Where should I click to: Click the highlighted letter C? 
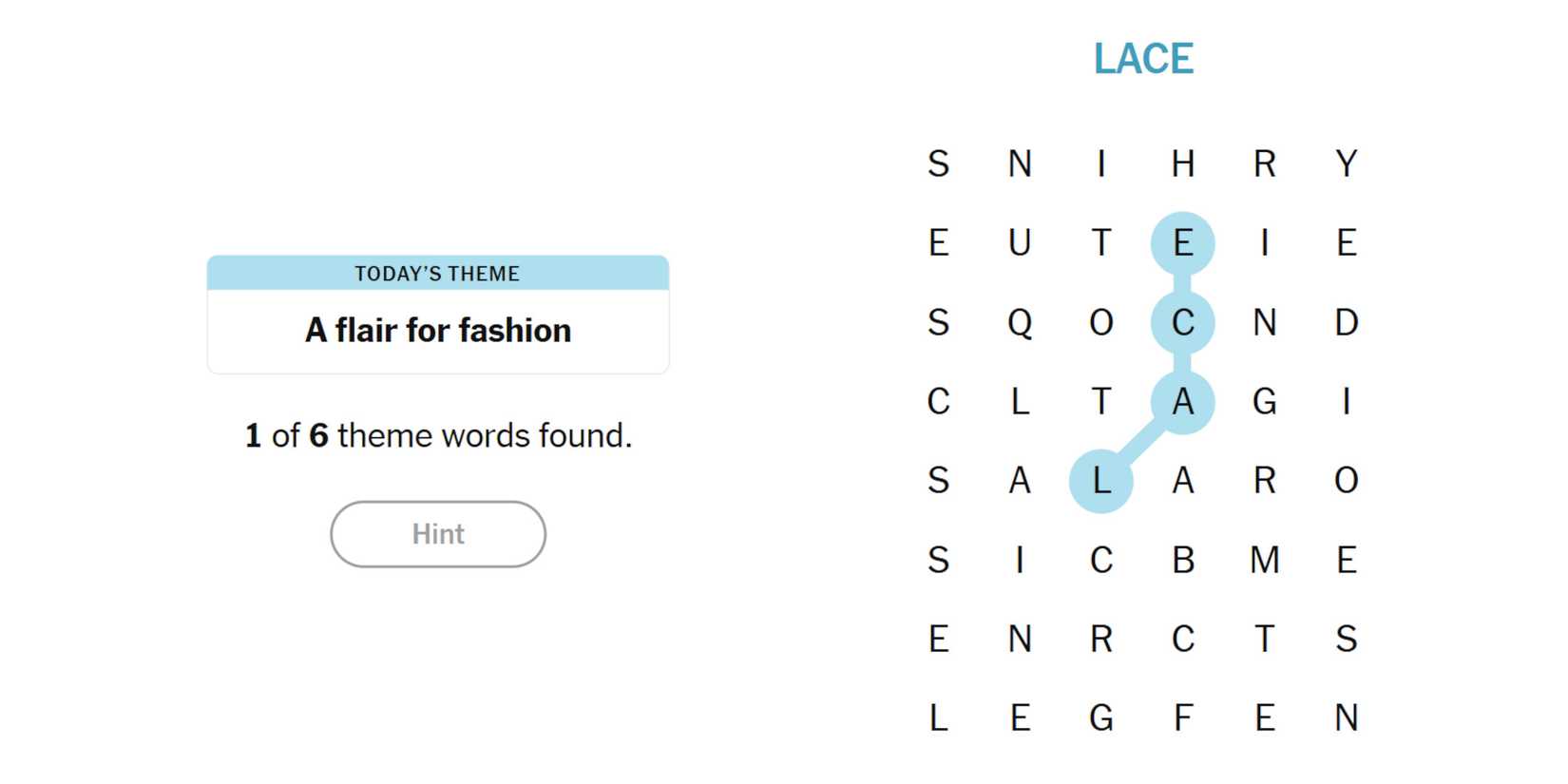click(1182, 323)
